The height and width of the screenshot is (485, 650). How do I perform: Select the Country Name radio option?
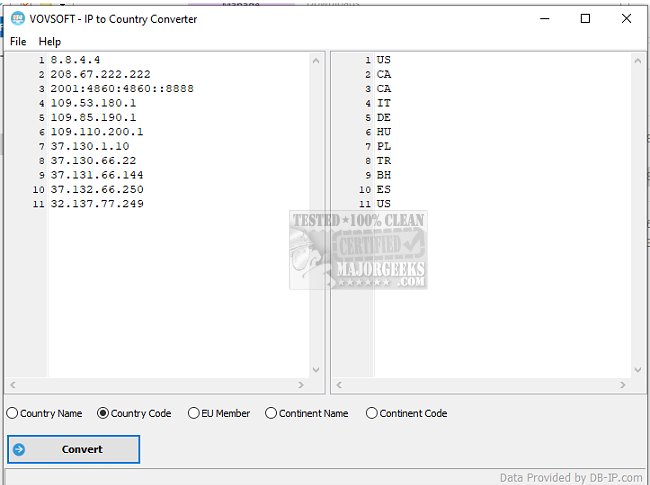pyautogui.click(x=12, y=413)
